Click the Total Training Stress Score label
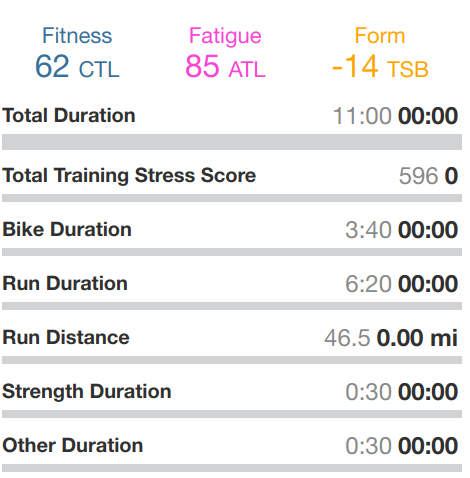Image resolution: width=470 pixels, height=478 pixels. (129, 176)
